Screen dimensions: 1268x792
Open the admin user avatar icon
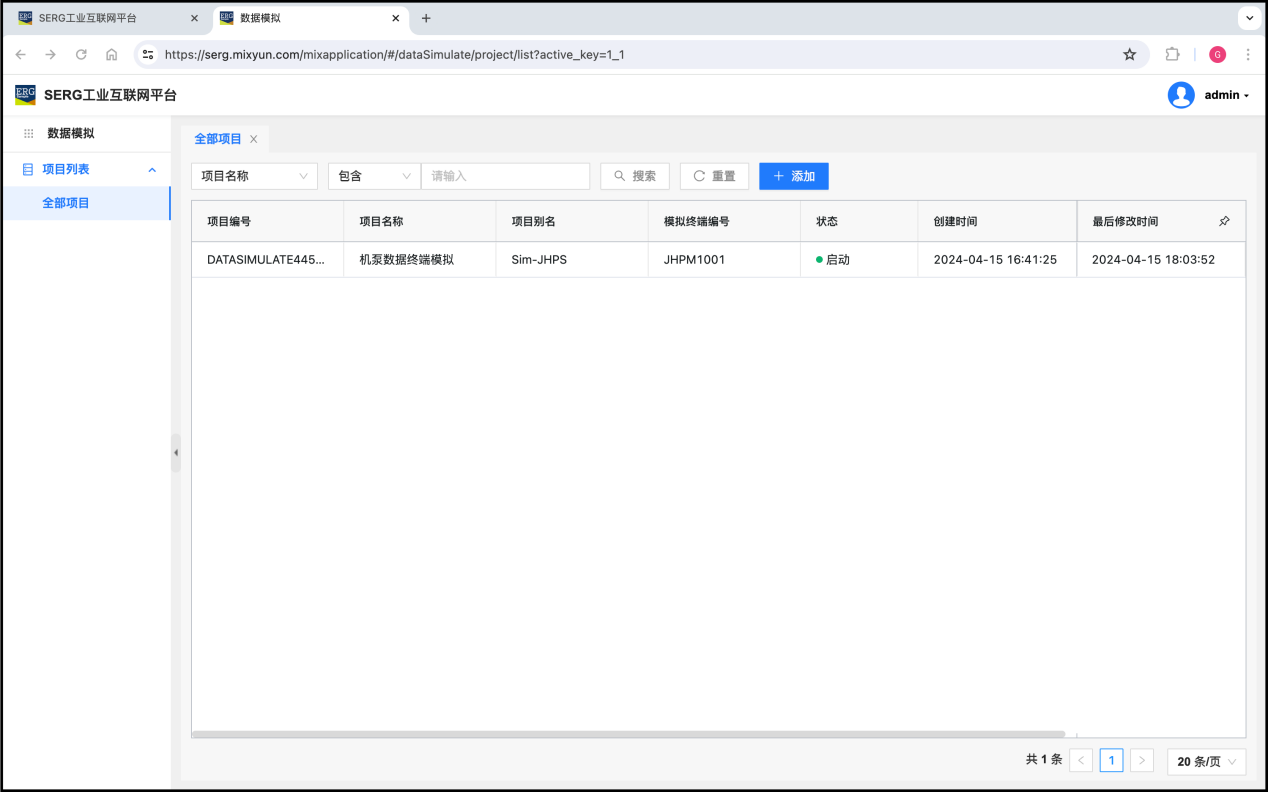pos(1181,95)
